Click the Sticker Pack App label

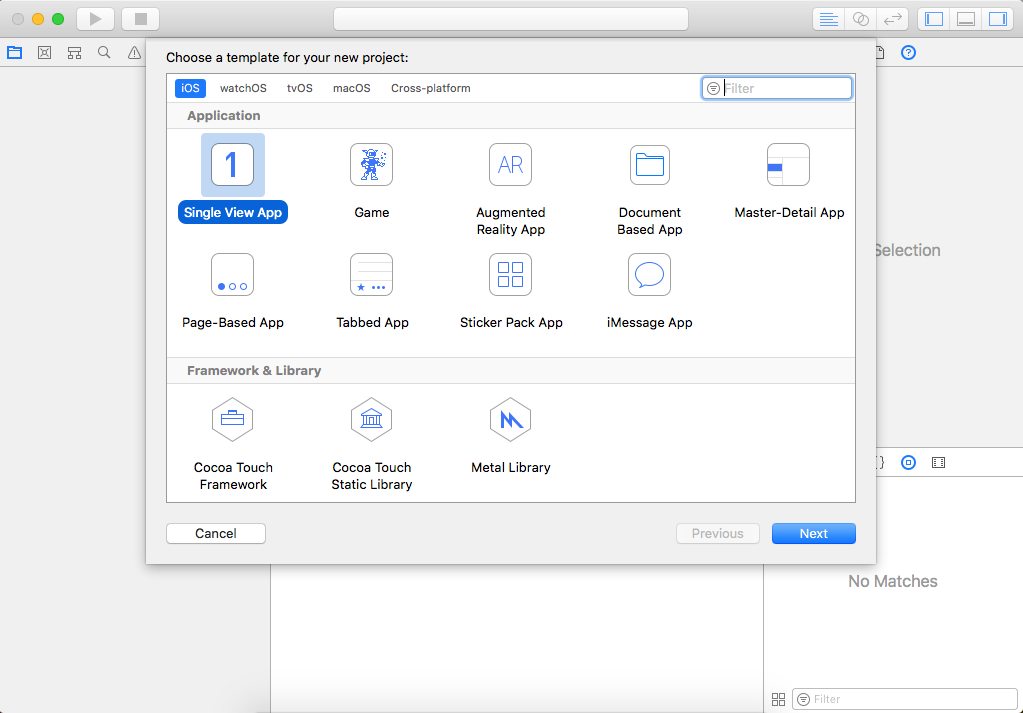[x=511, y=322]
